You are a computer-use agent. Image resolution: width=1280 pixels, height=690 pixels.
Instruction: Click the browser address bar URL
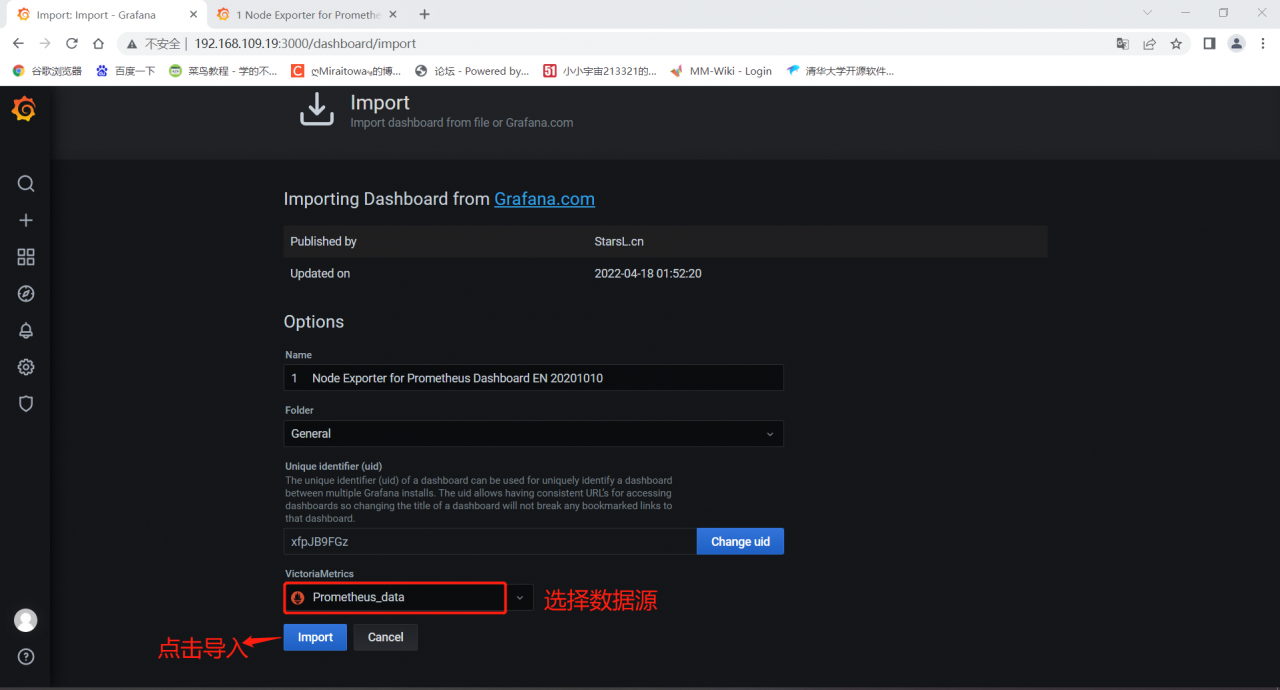coord(305,44)
